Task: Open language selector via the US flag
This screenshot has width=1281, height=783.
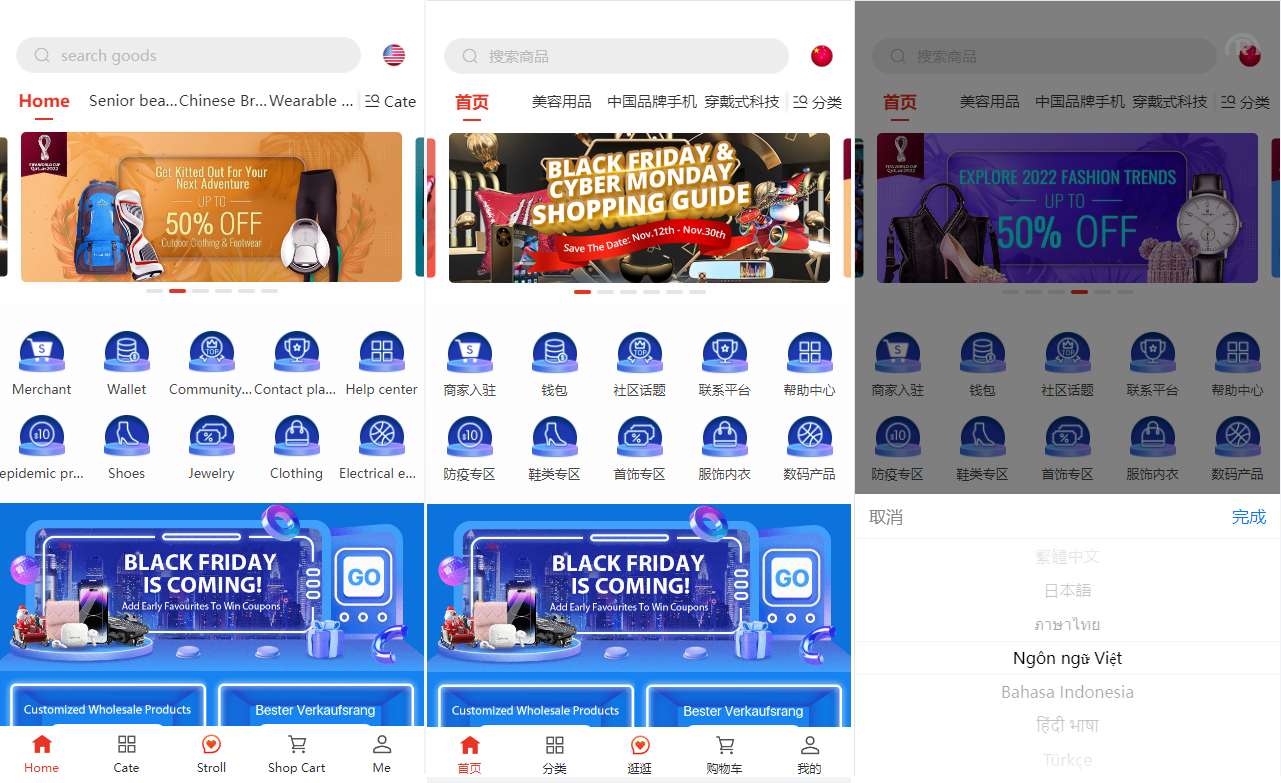Action: (x=393, y=55)
